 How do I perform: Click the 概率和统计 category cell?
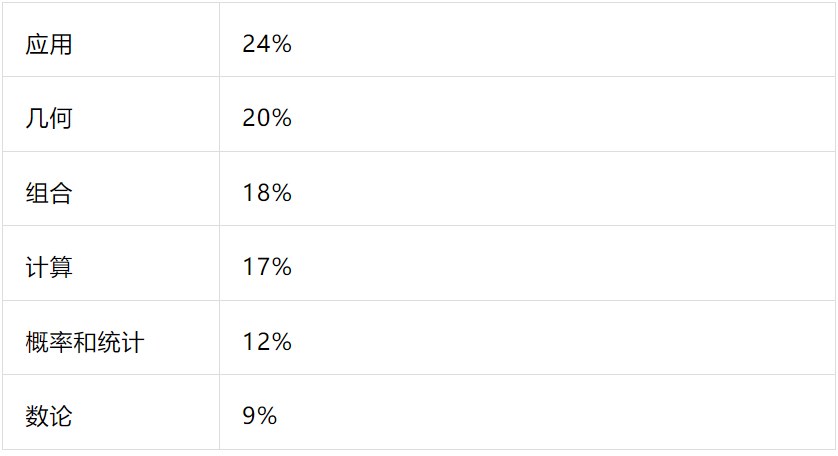coord(85,342)
